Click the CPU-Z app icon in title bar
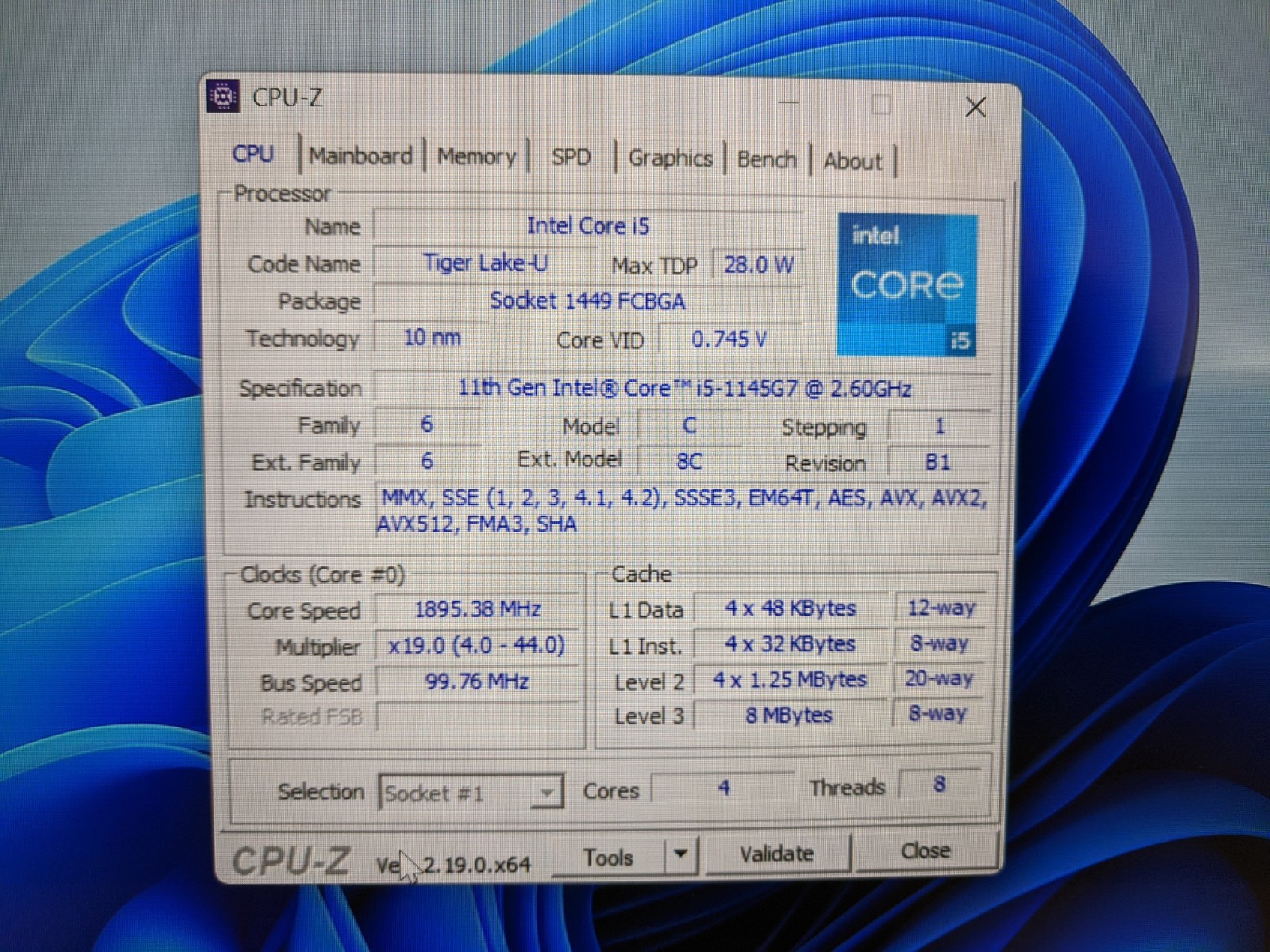The width and height of the screenshot is (1270, 952). click(223, 96)
